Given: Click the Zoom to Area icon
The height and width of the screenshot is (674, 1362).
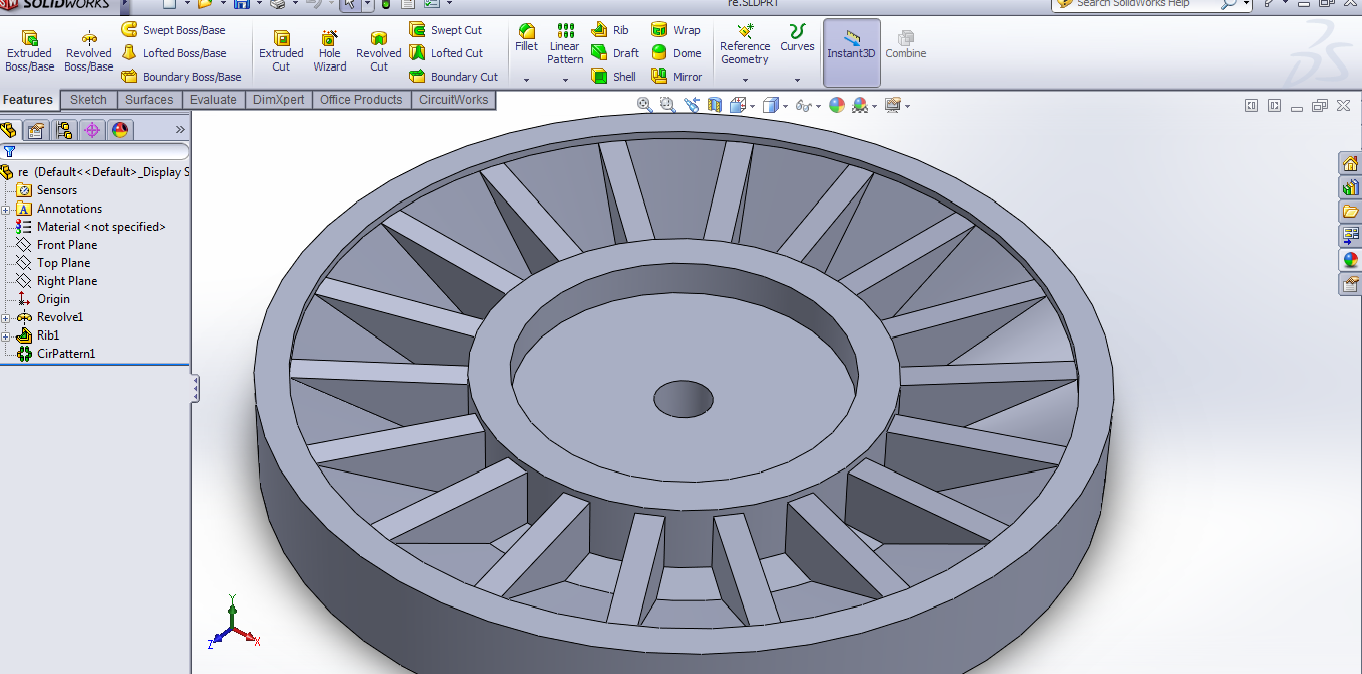Looking at the screenshot, I should 667,105.
